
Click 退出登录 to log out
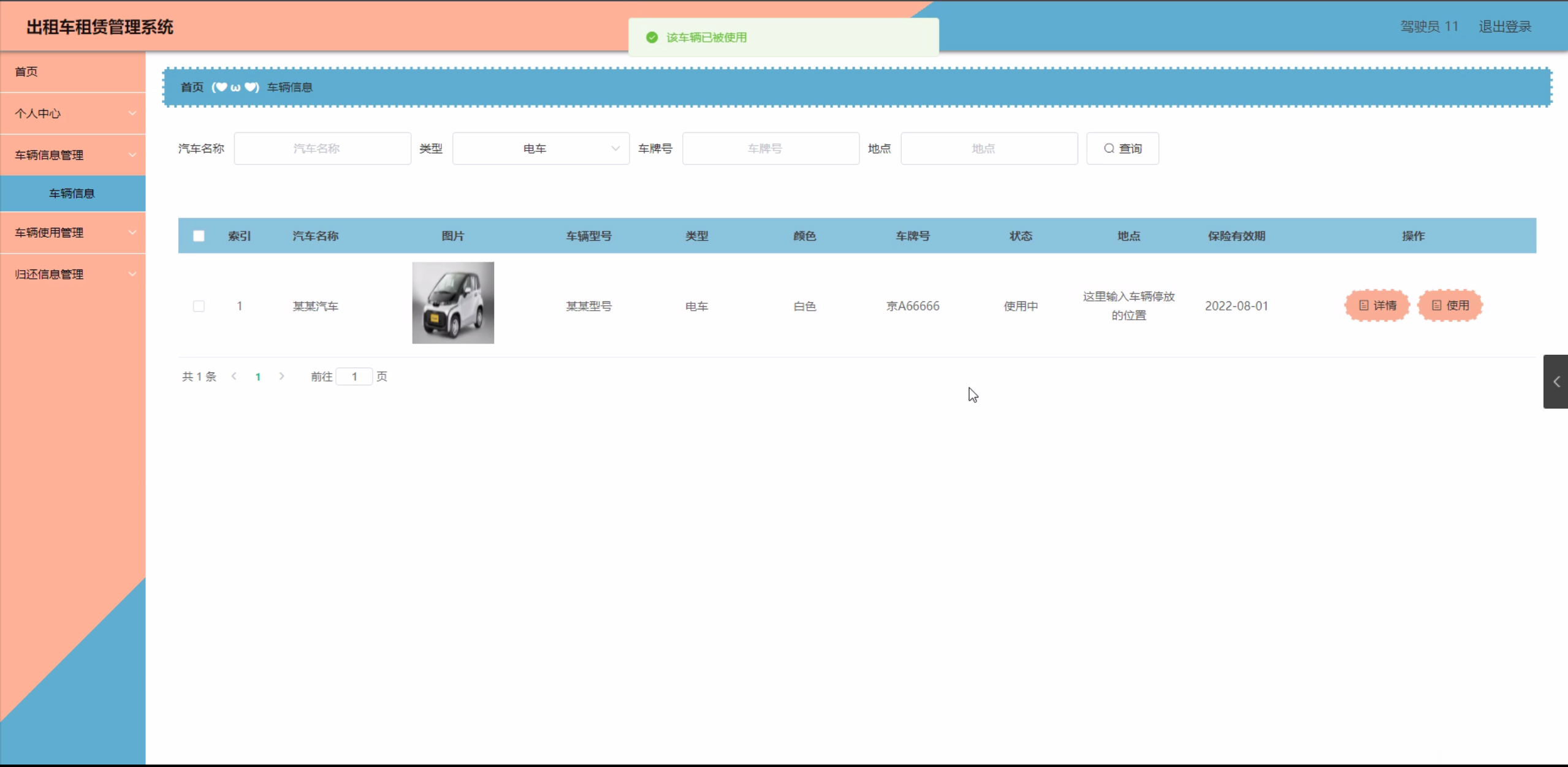pos(1505,26)
